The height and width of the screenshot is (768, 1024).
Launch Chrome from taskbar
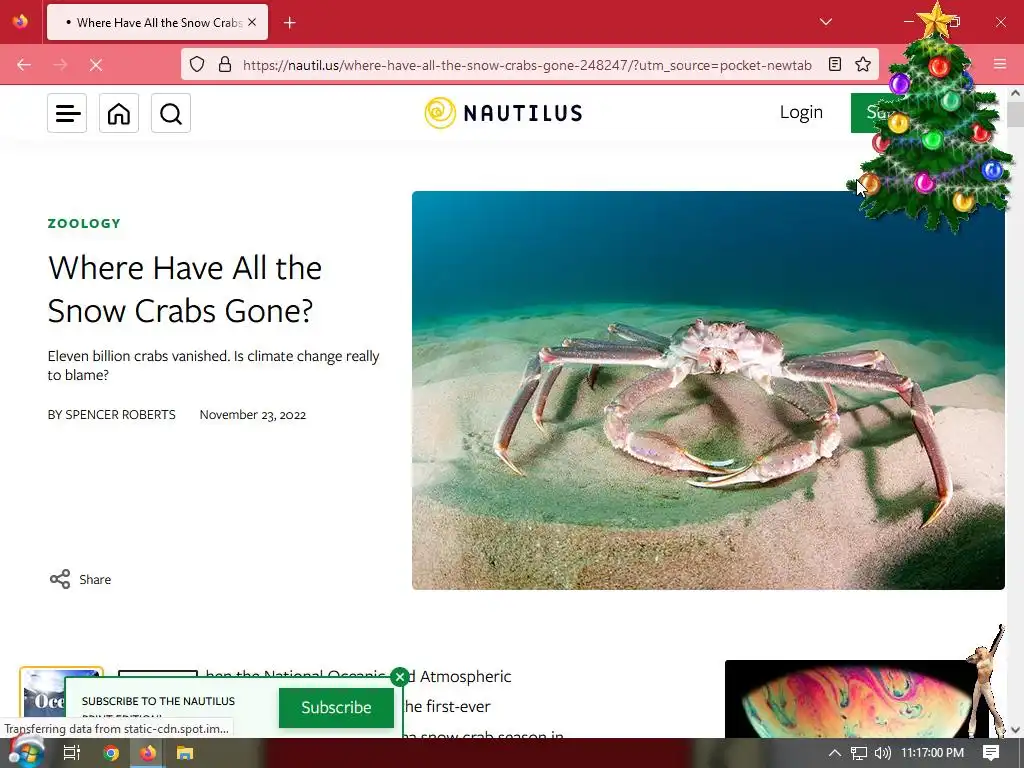point(110,753)
